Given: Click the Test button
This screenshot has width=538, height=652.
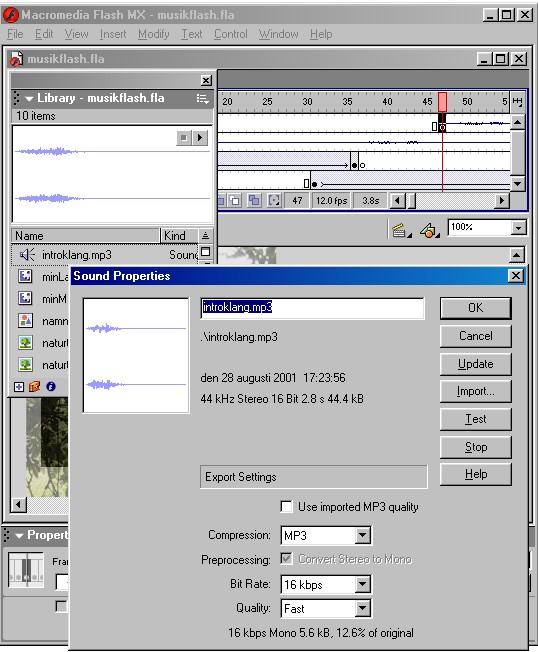Looking at the screenshot, I should click(476, 419).
